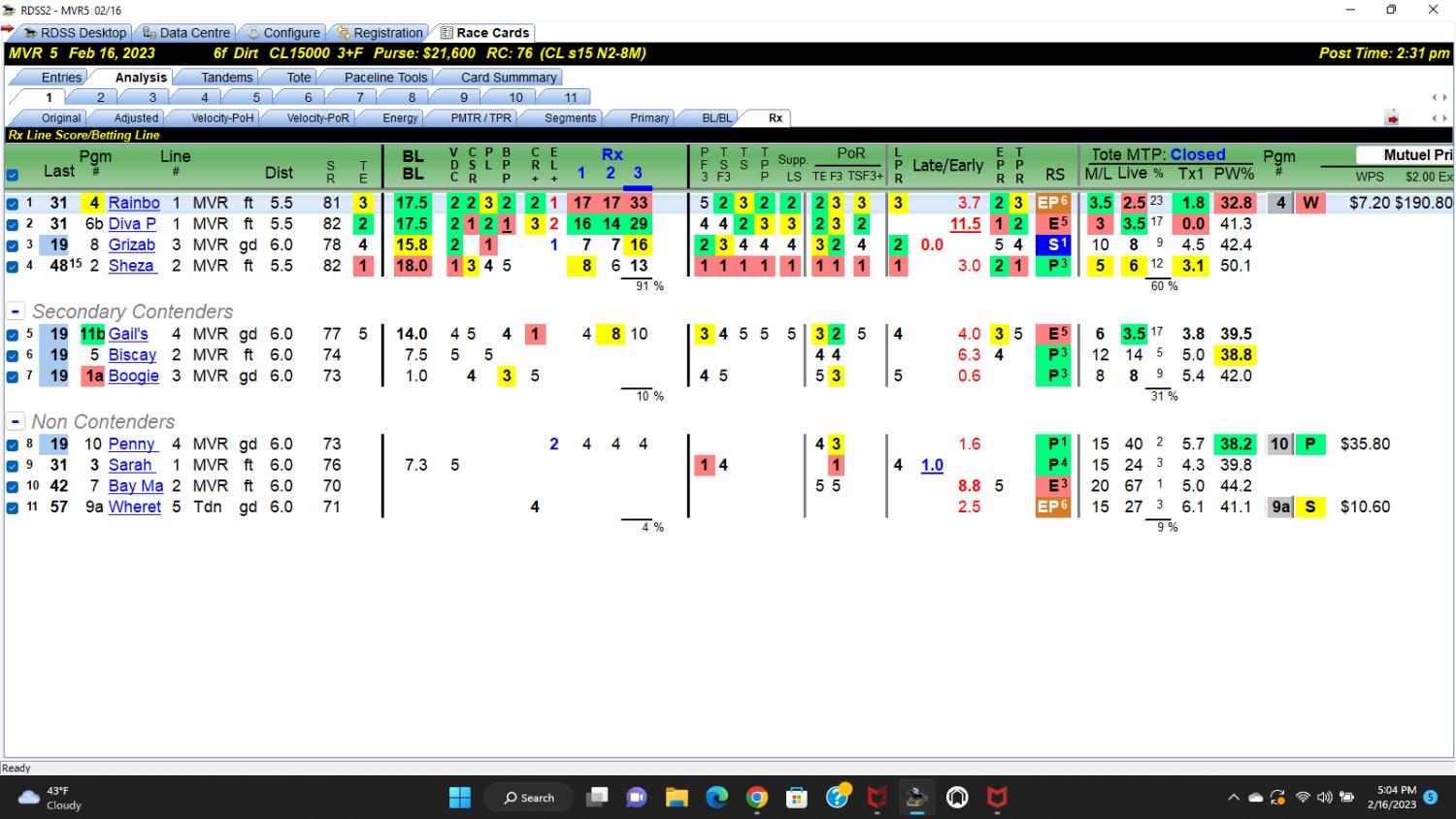
Task: Toggle the checkbox for the Grizab row
Action: 13,246
